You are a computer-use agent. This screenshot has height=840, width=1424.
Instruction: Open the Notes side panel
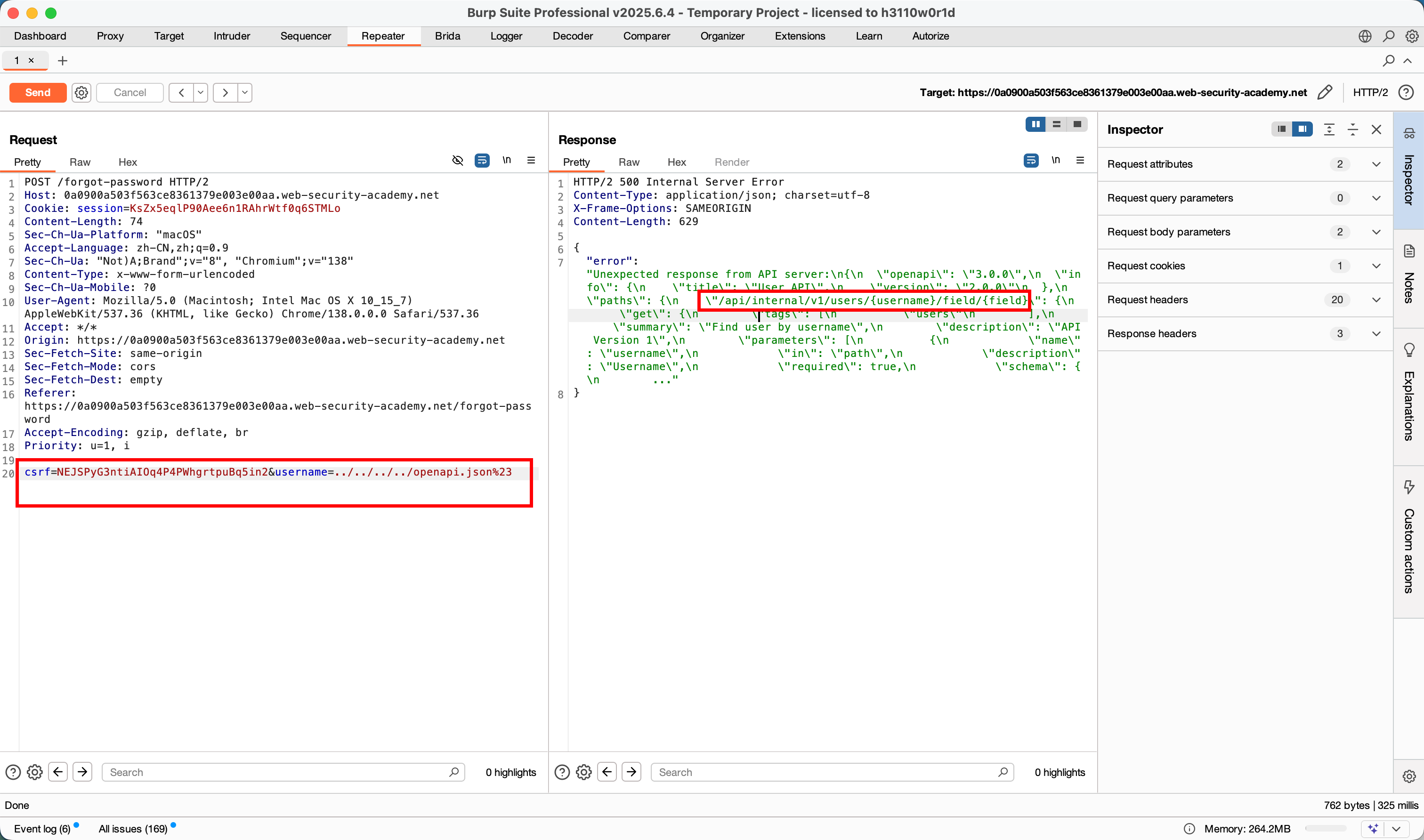click(1409, 277)
